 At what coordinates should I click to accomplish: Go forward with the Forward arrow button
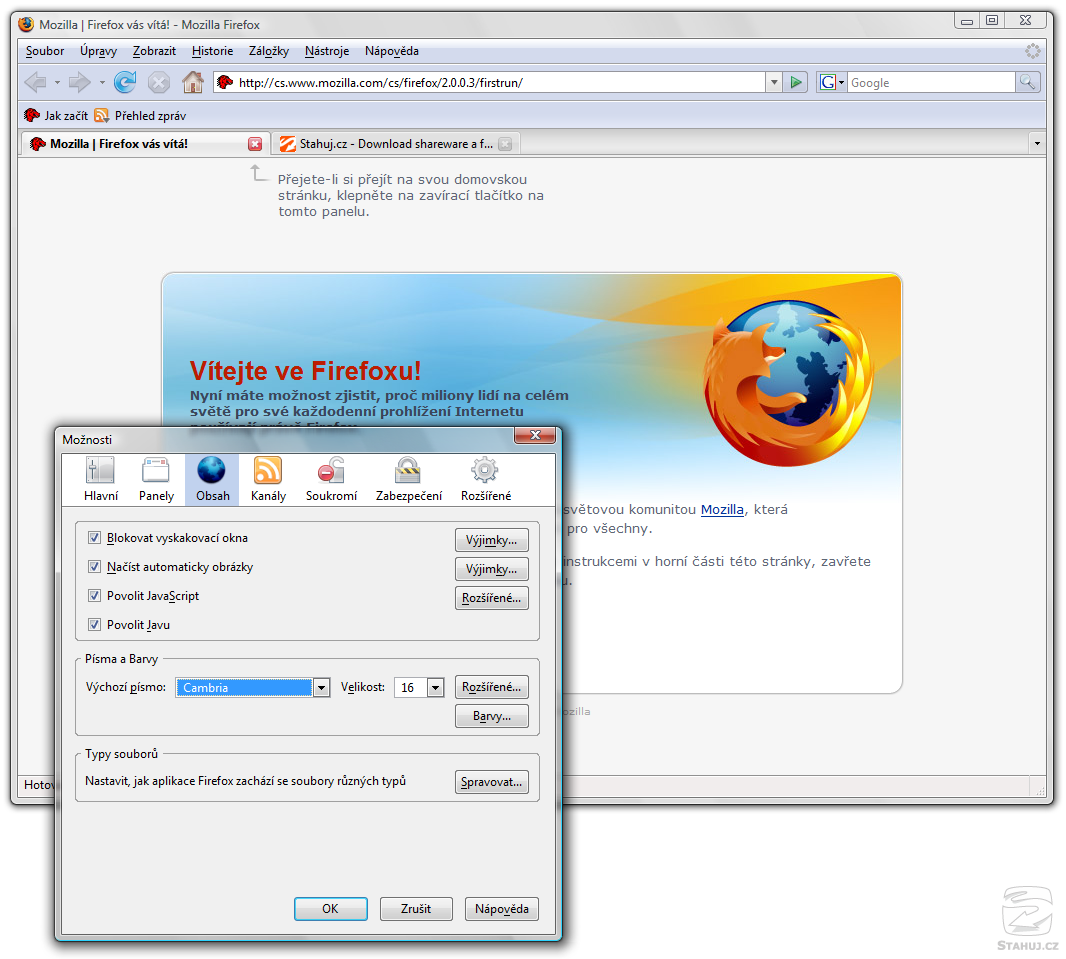pyautogui.click(x=80, y=83)
